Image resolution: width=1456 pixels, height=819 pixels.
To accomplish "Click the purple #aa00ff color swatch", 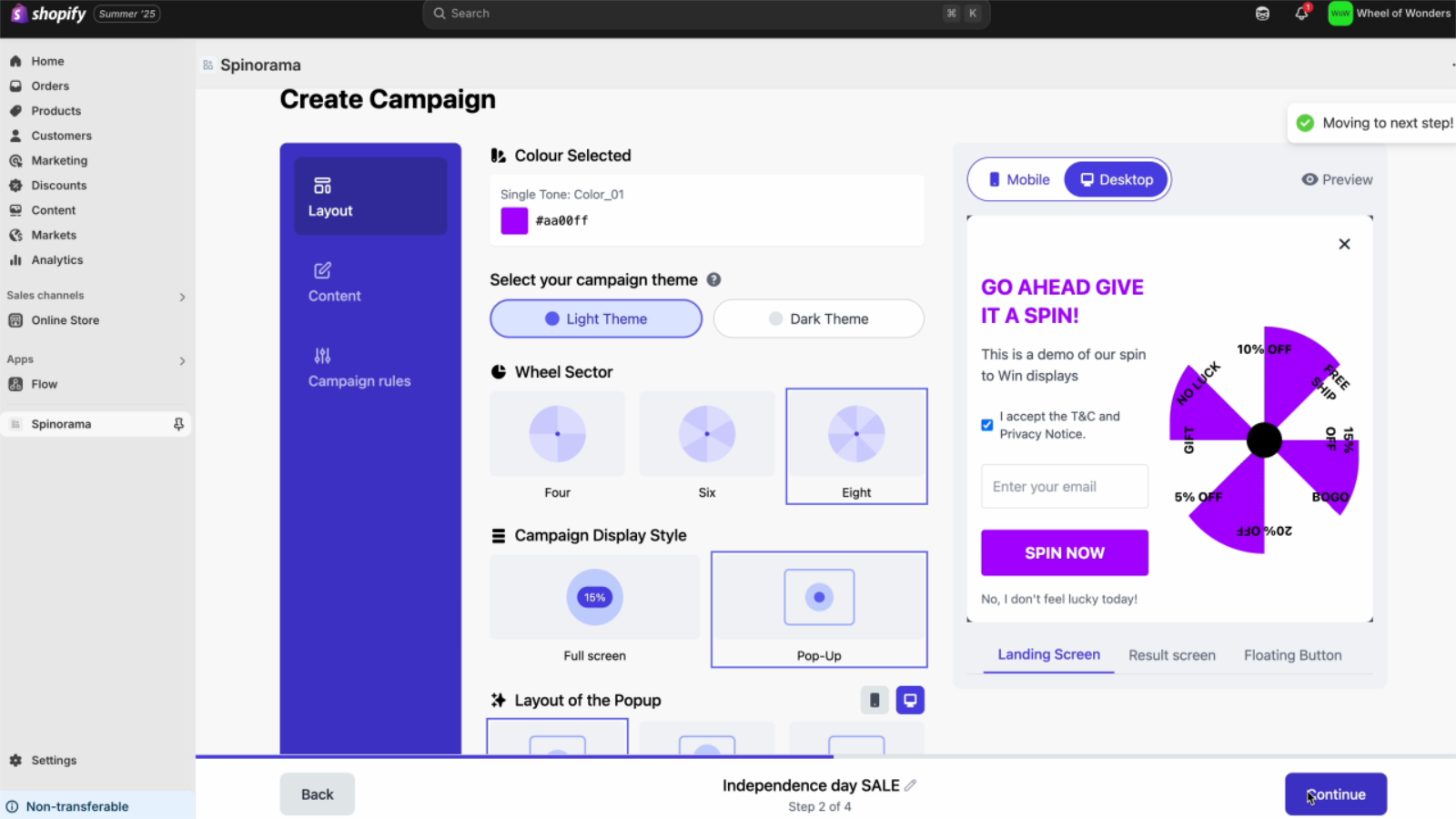I will [513, 220].
